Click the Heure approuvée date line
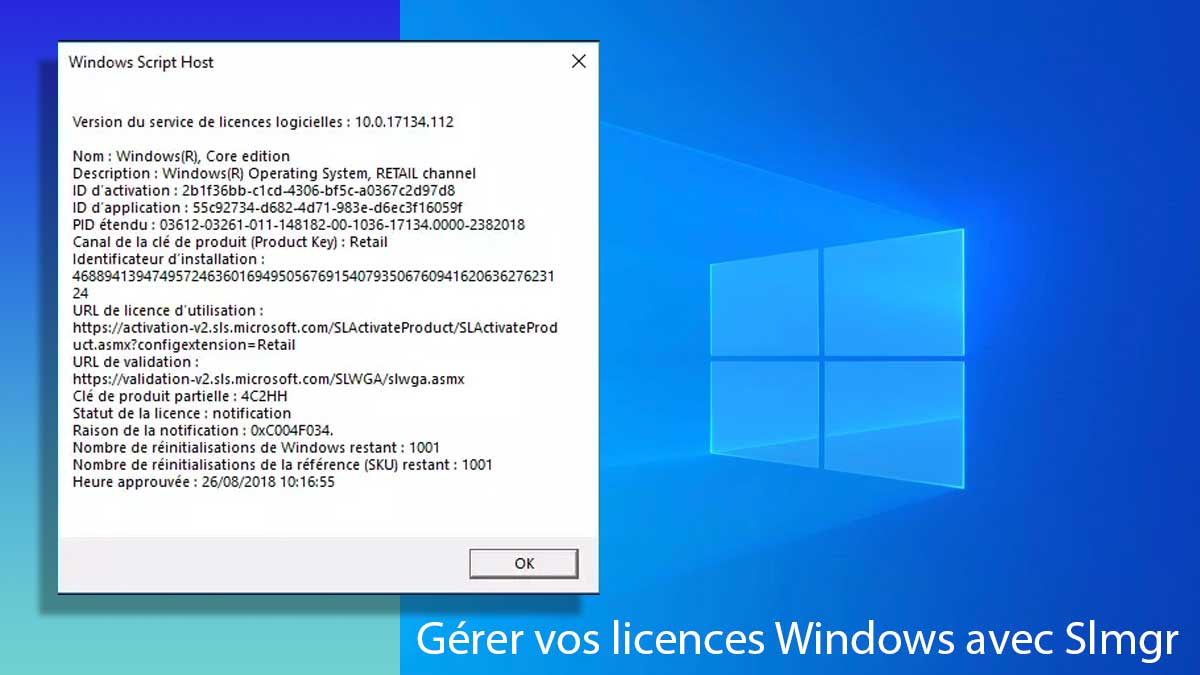This screenshot has width=1200, height=675. click(203, 482)
